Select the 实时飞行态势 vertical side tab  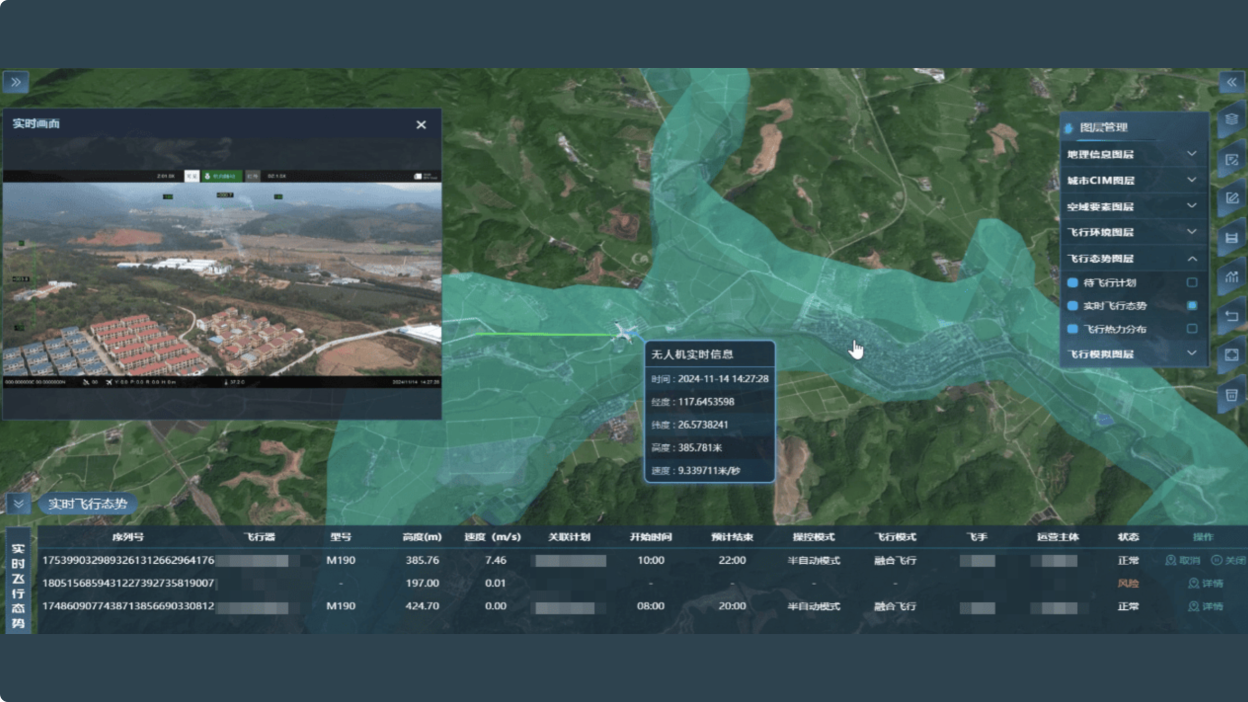point(18,580)
